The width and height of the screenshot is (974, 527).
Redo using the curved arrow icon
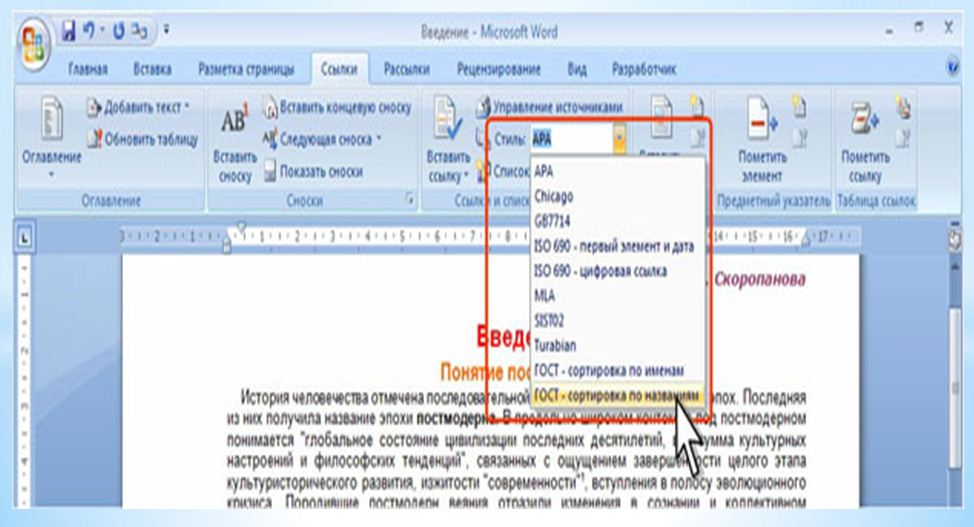118,30
